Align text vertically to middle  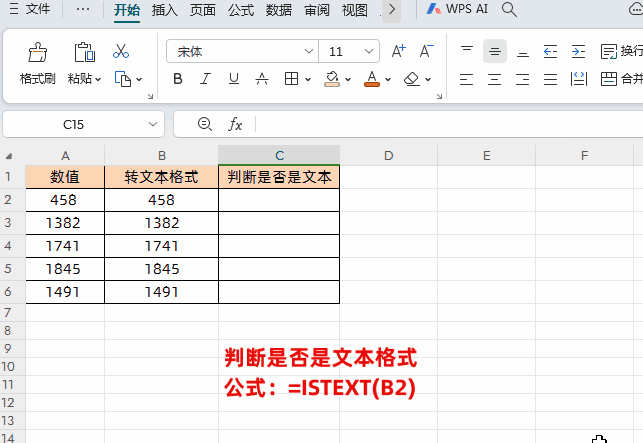(495, 51)
